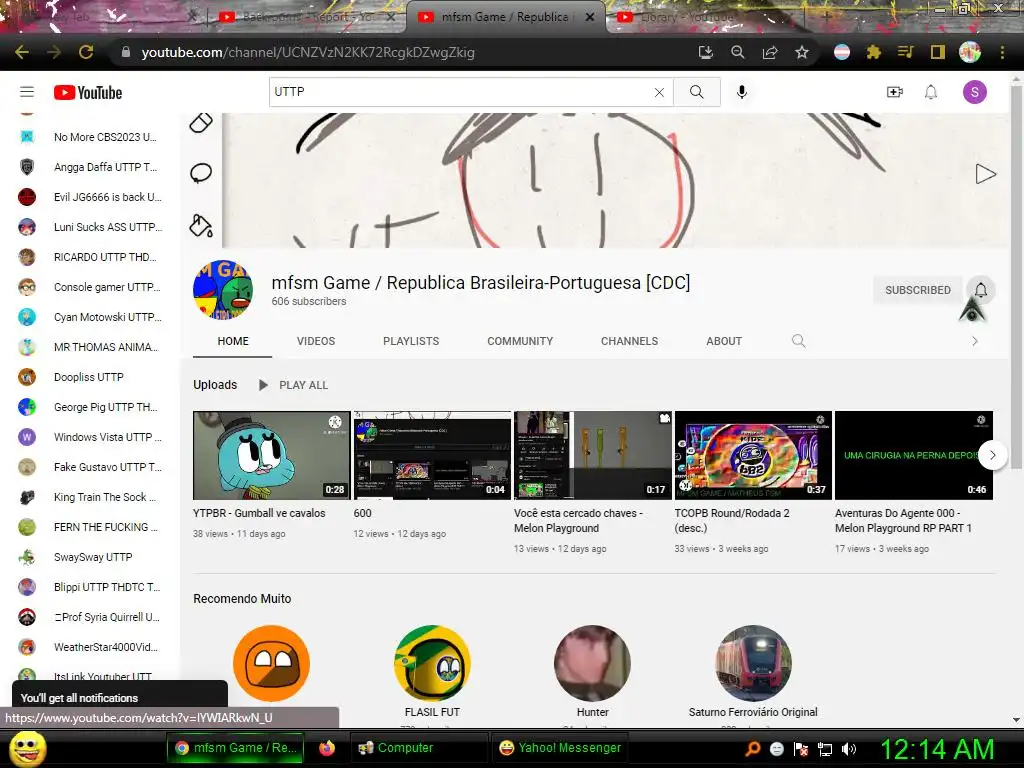Open the orange ball channel avatar

pos(272,664)
